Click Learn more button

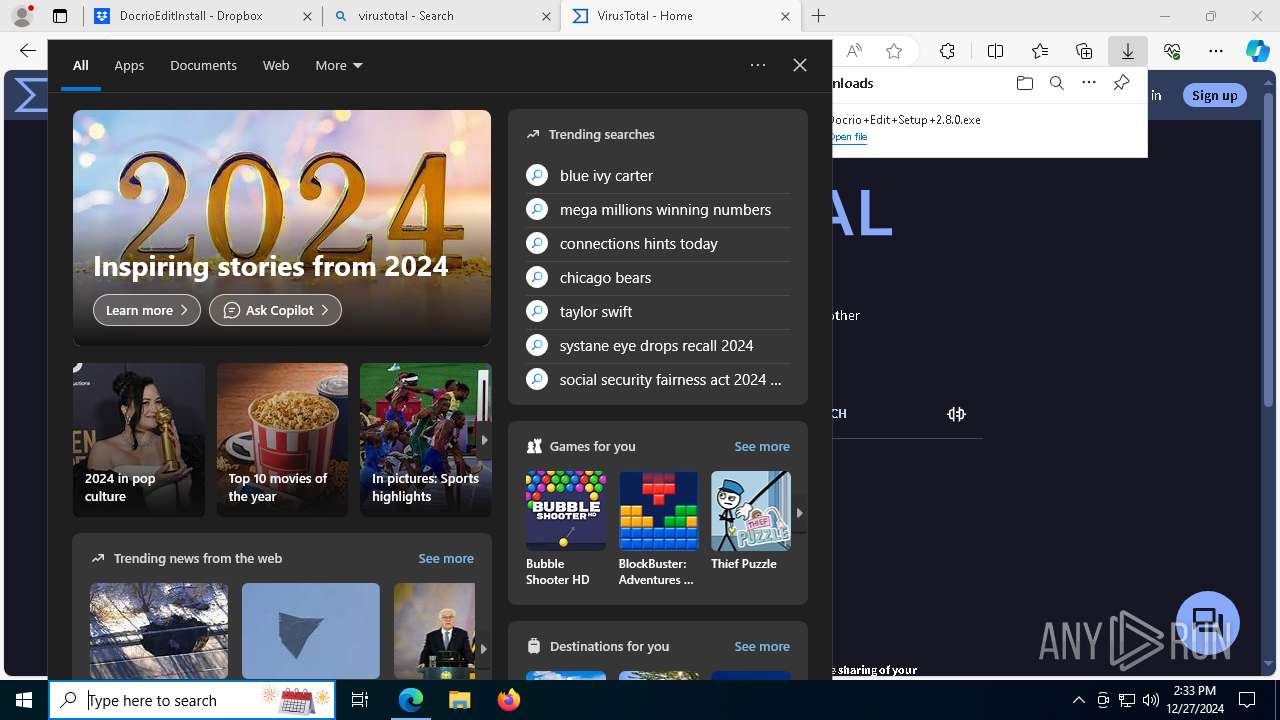tap(147, 310)
